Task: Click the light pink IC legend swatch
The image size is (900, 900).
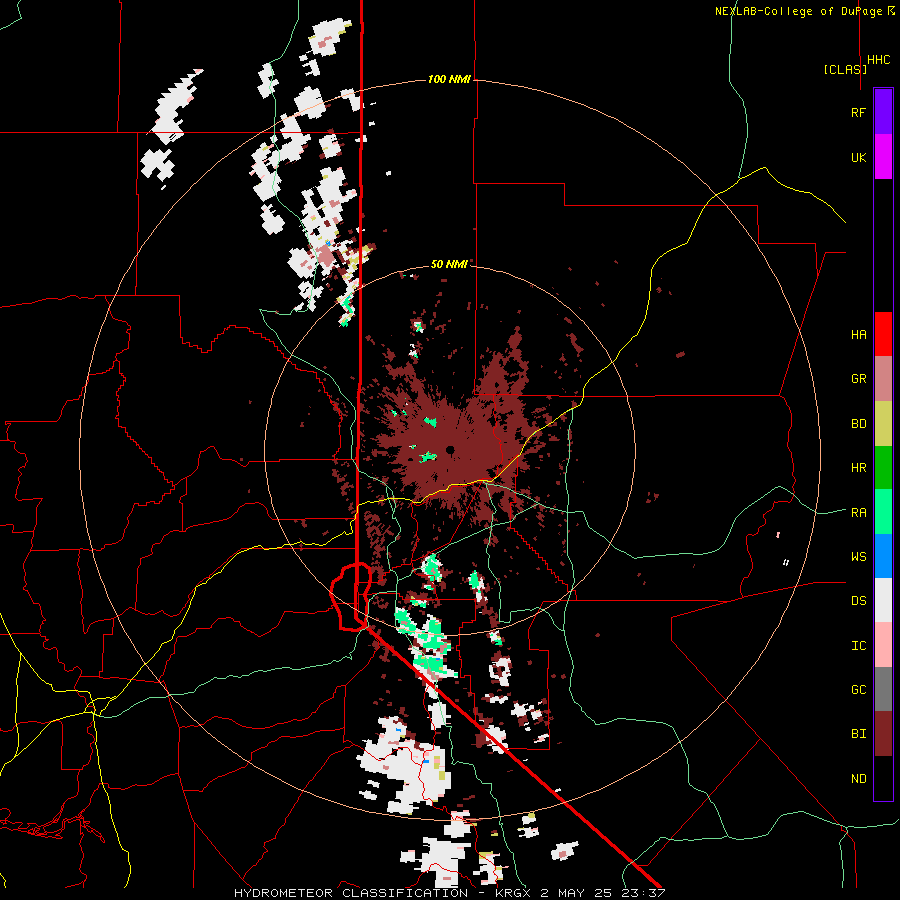Action: pos(883,645)
